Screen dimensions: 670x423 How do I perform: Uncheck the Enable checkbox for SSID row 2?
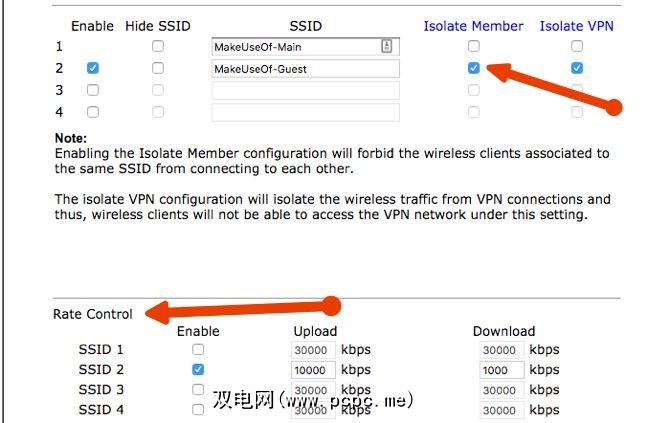point(93,69)
